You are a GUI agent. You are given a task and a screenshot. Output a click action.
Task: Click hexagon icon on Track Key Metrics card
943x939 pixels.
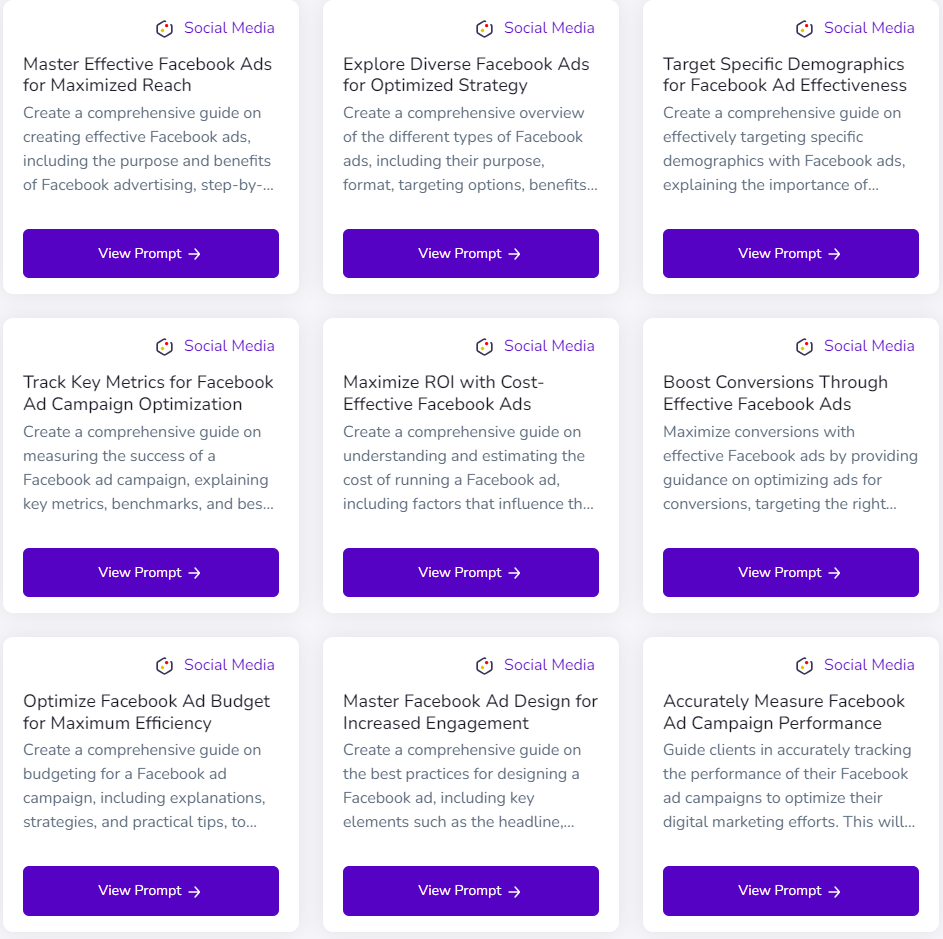click(165, 347)
